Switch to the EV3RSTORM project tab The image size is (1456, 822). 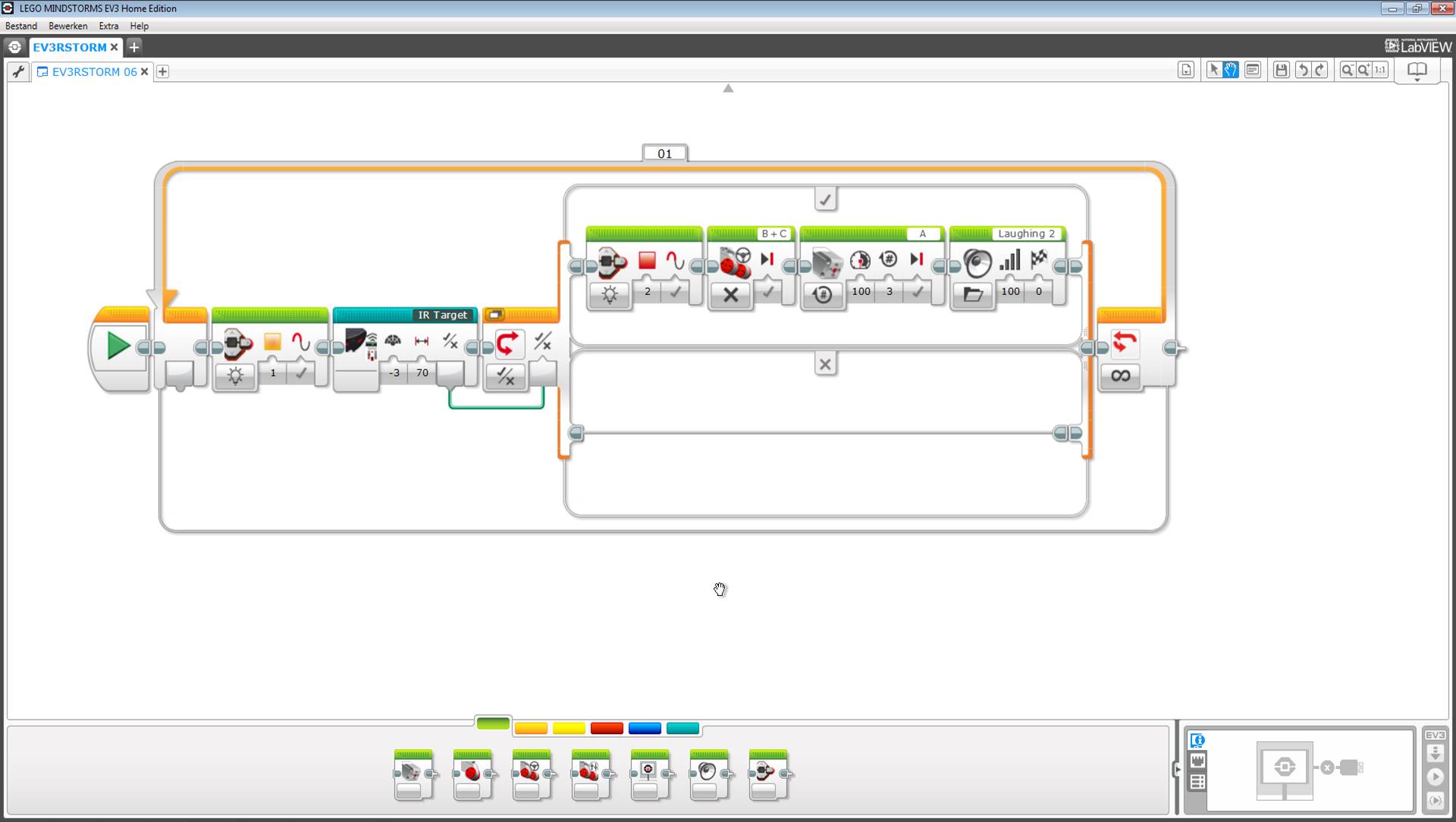[x=70, y=47]
